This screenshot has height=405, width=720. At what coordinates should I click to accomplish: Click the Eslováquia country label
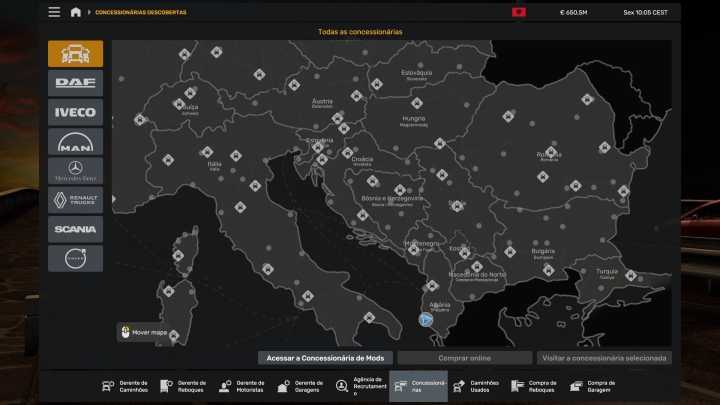pos(416,73)
